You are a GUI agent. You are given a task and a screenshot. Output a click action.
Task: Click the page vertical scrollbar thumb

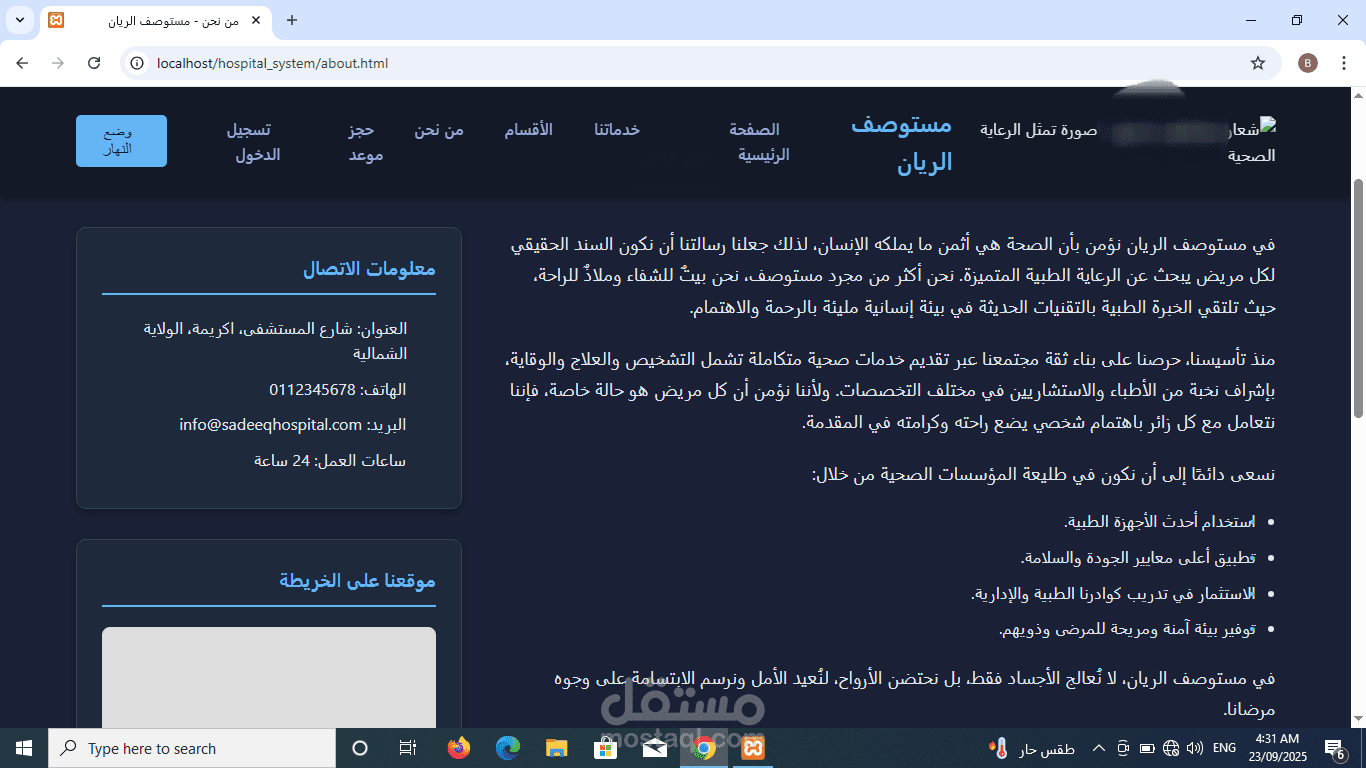pyautogui.click(x=1358, y=298)
